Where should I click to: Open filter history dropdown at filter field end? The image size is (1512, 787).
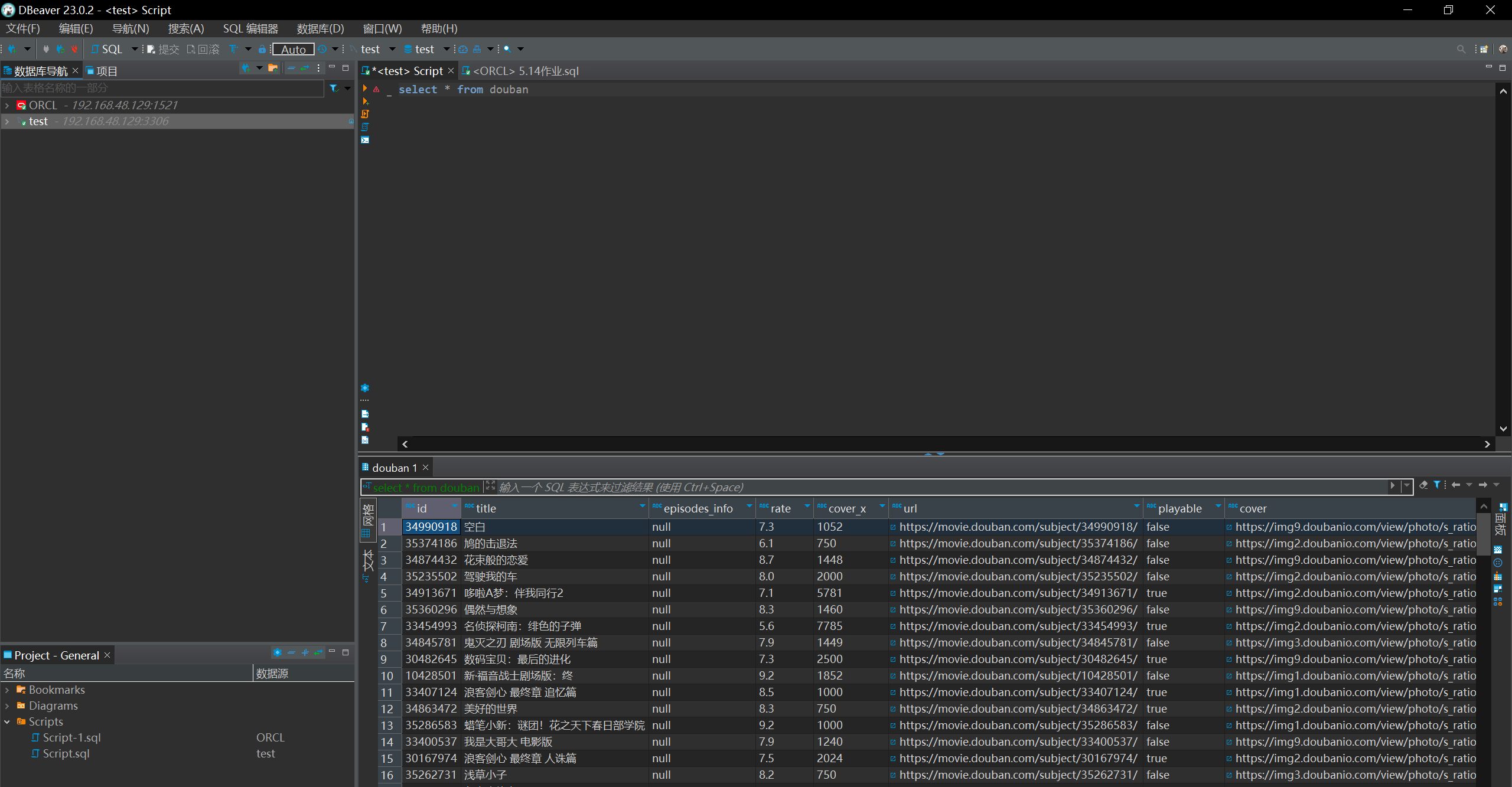(1407, 486)
